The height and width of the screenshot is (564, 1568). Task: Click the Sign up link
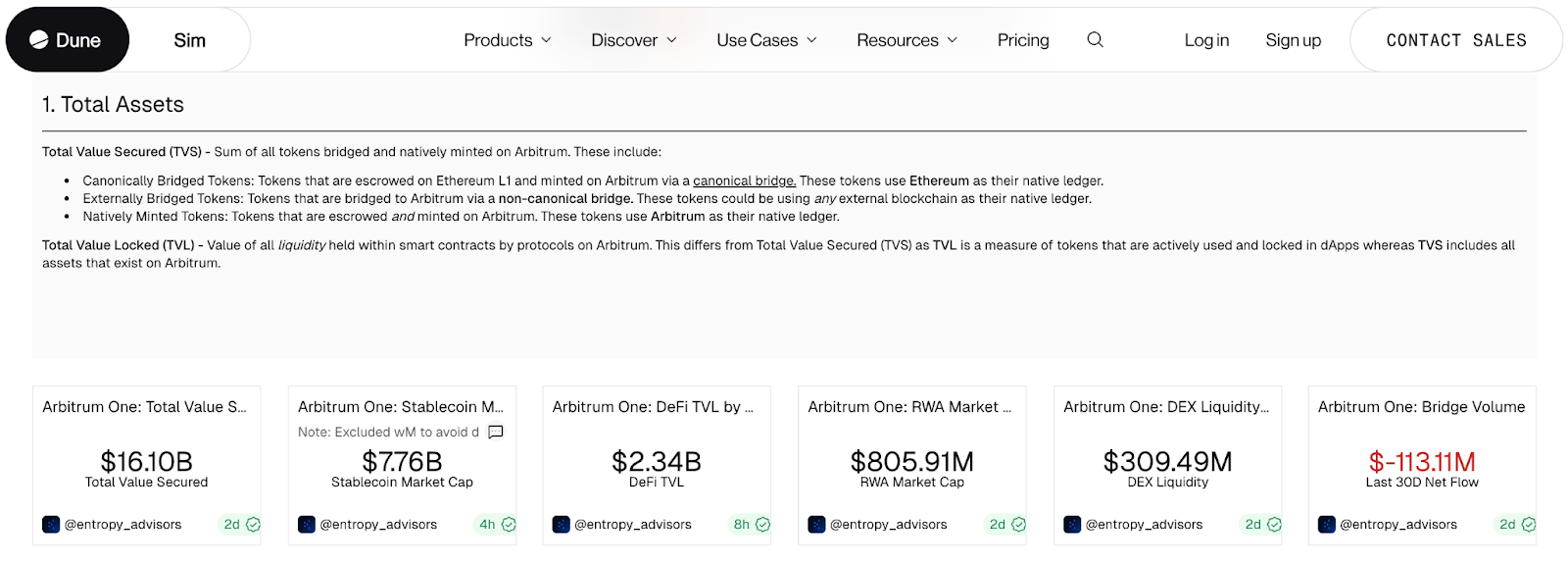[1293, 40]
